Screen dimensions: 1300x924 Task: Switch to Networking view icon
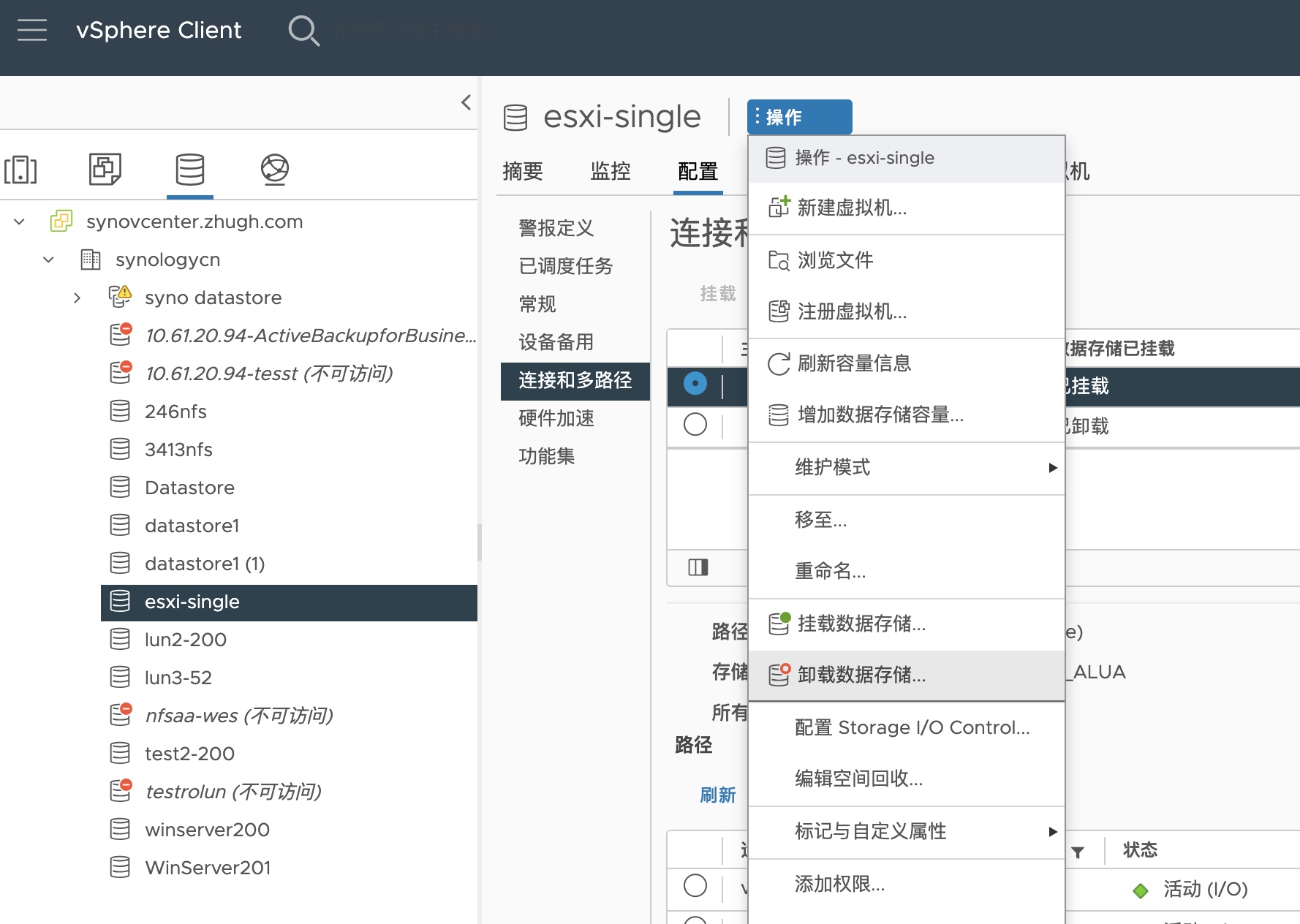[275, 170]
